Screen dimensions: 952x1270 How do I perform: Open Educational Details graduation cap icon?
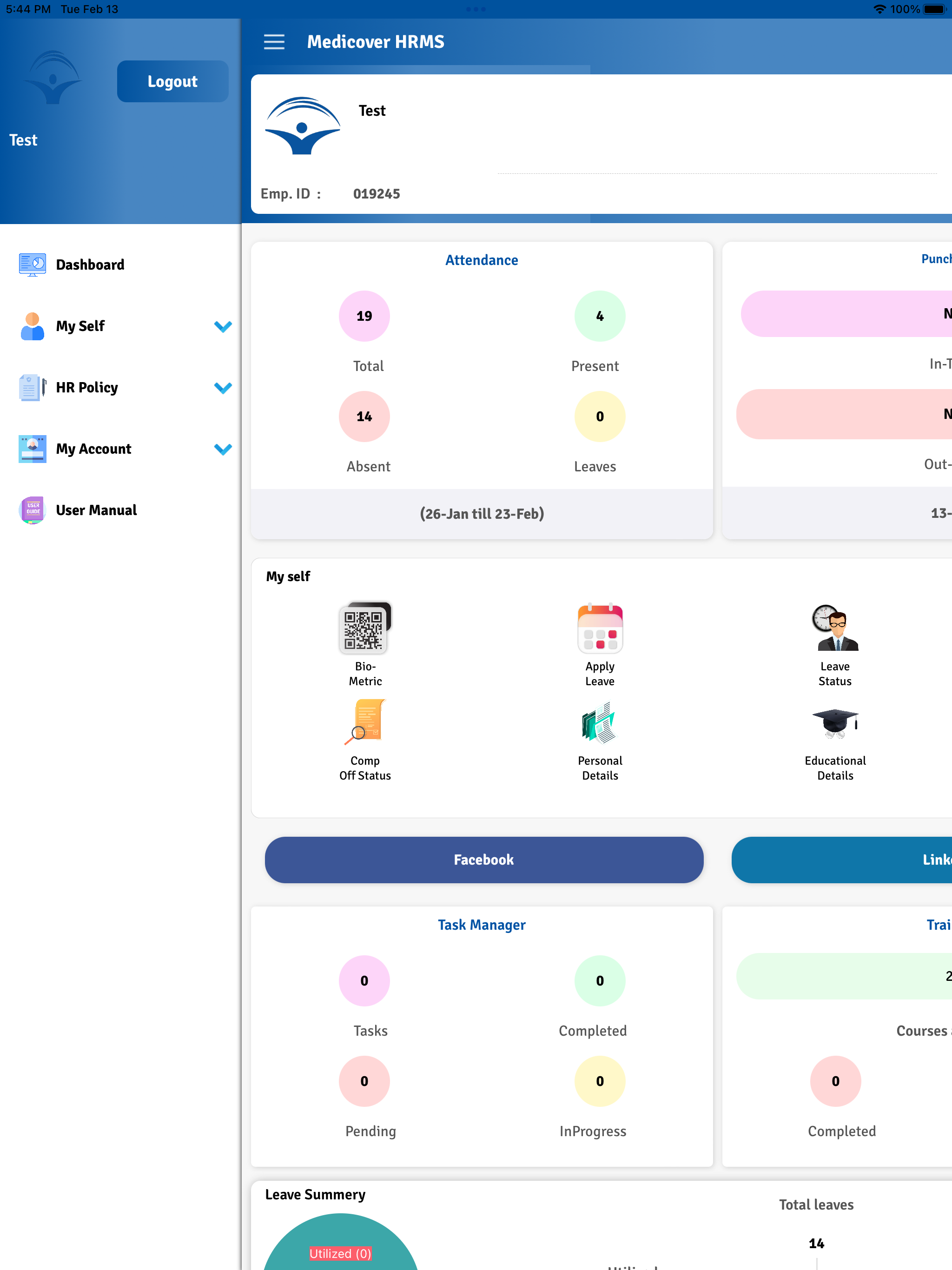835,723
